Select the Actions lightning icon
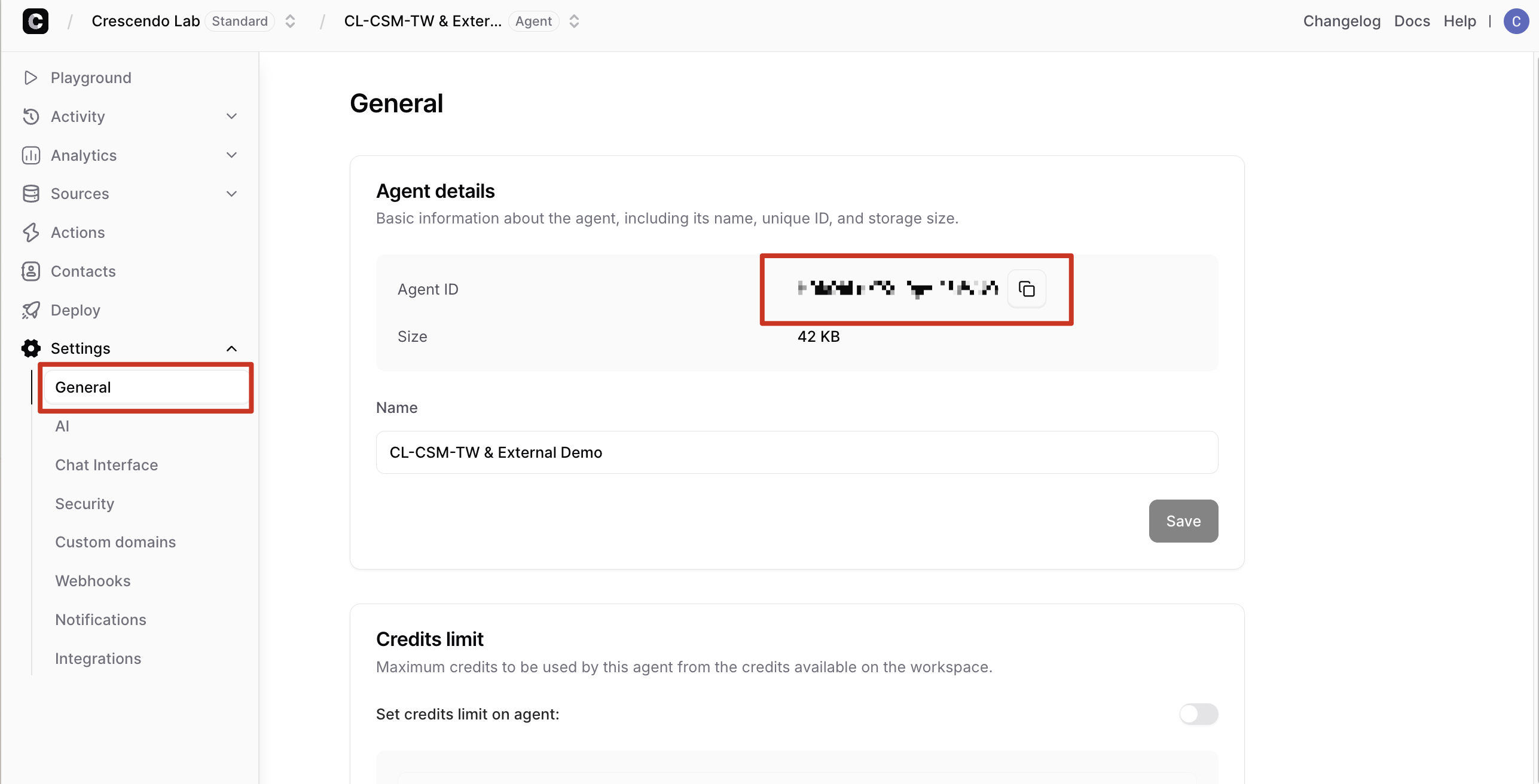 click(x=30, y=232)
